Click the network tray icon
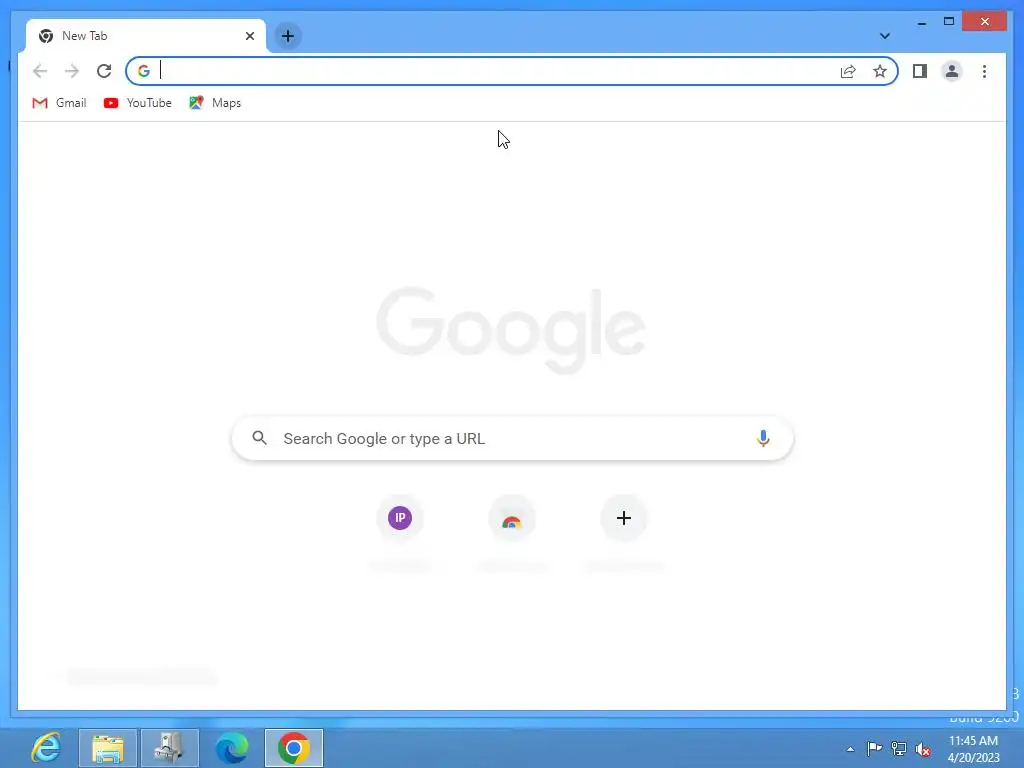The image size is (1024, 768). pos(899,748)
